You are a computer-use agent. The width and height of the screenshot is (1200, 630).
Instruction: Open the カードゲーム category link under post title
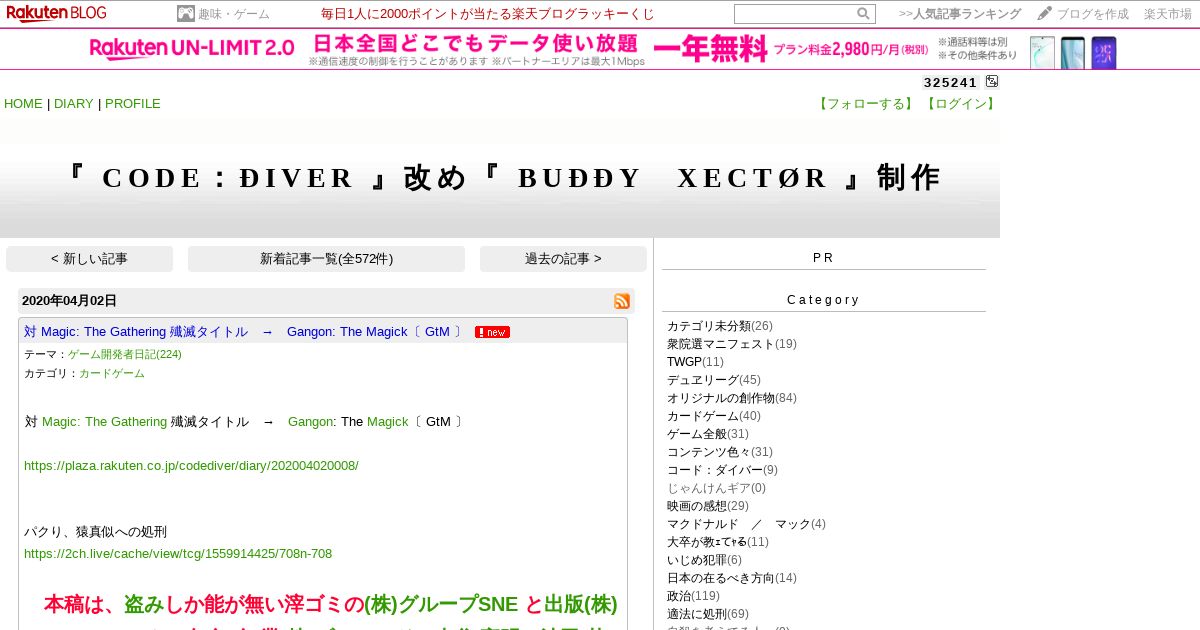click(x=112, y=373)
